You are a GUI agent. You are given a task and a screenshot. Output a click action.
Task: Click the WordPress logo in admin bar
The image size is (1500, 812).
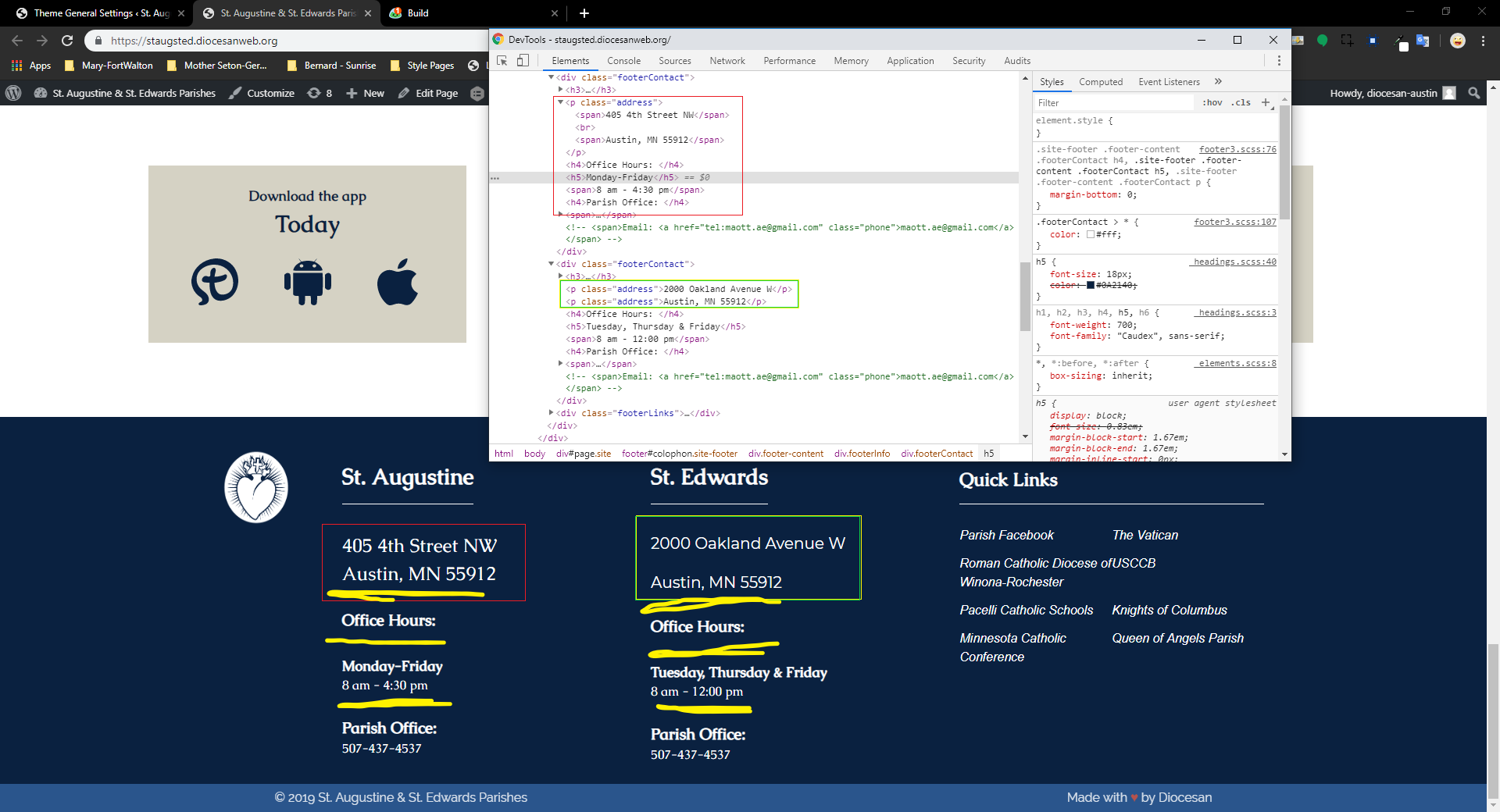13,93
